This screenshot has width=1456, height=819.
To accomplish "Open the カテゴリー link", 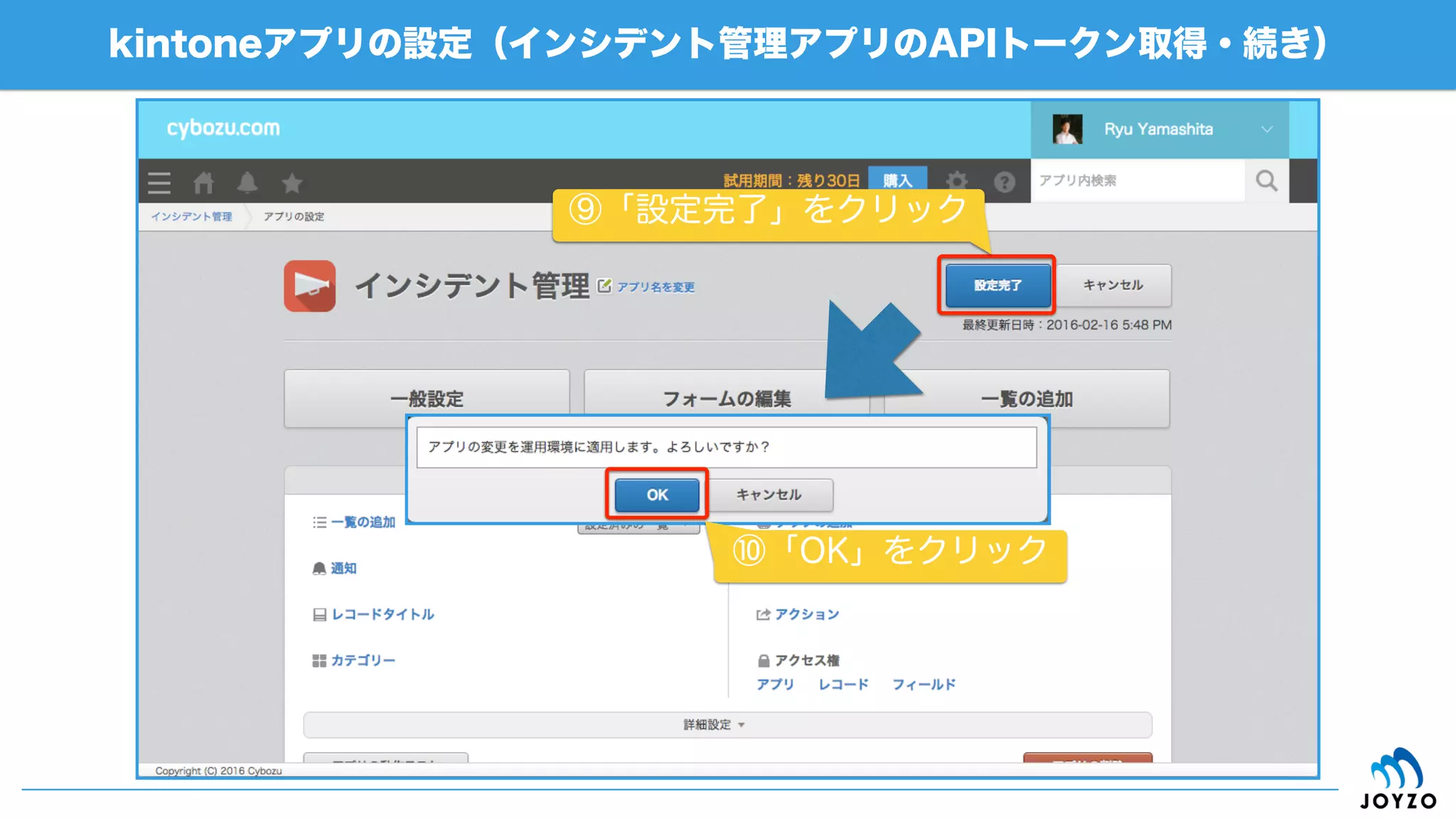I will (363, 660).
